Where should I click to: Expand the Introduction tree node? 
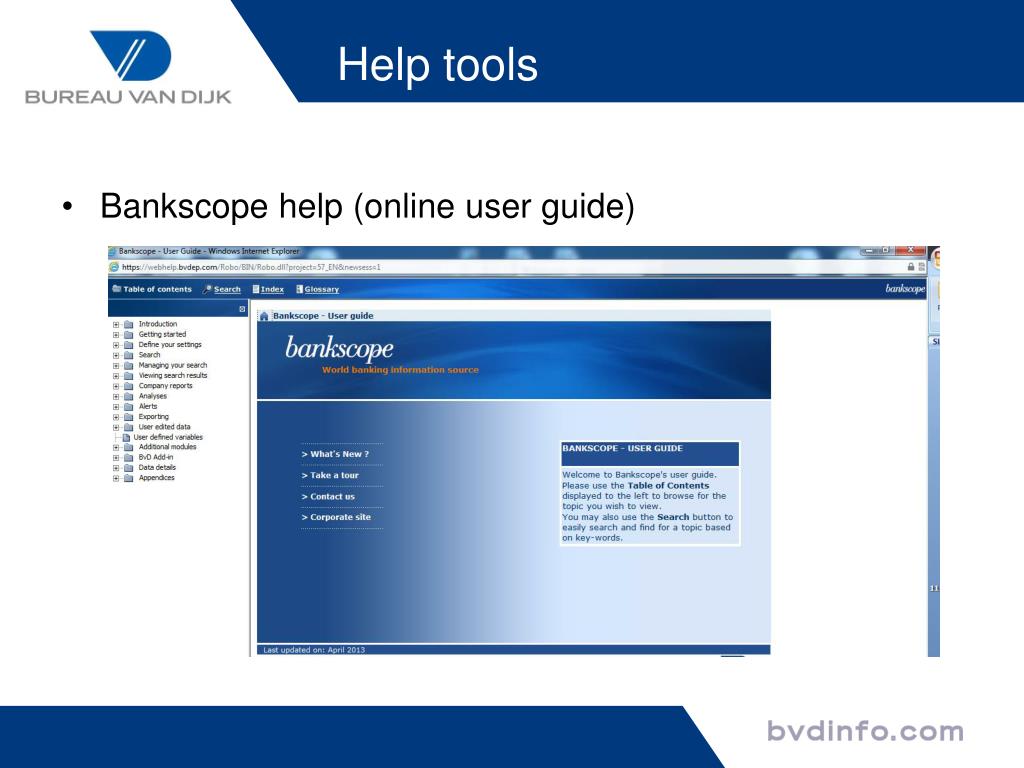click(116, 325)
